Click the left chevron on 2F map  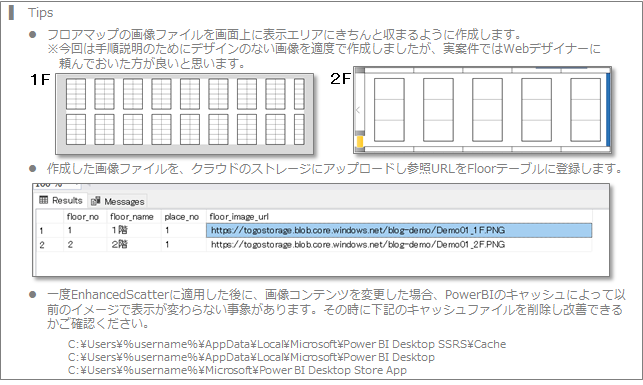tap(358, 110)
